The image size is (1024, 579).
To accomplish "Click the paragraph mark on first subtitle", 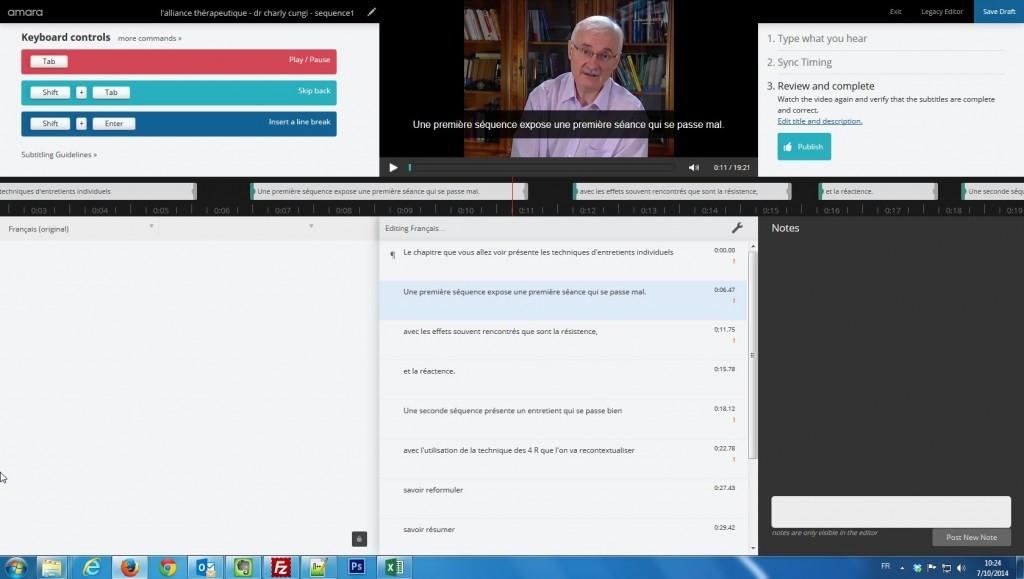I will click(x=392, y=255).
